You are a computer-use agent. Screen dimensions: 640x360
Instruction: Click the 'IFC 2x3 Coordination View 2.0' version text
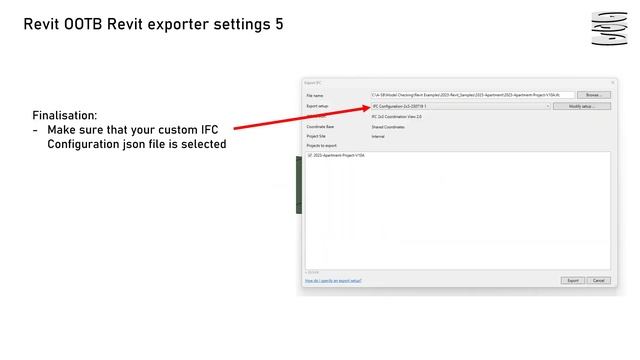point(396,117)
